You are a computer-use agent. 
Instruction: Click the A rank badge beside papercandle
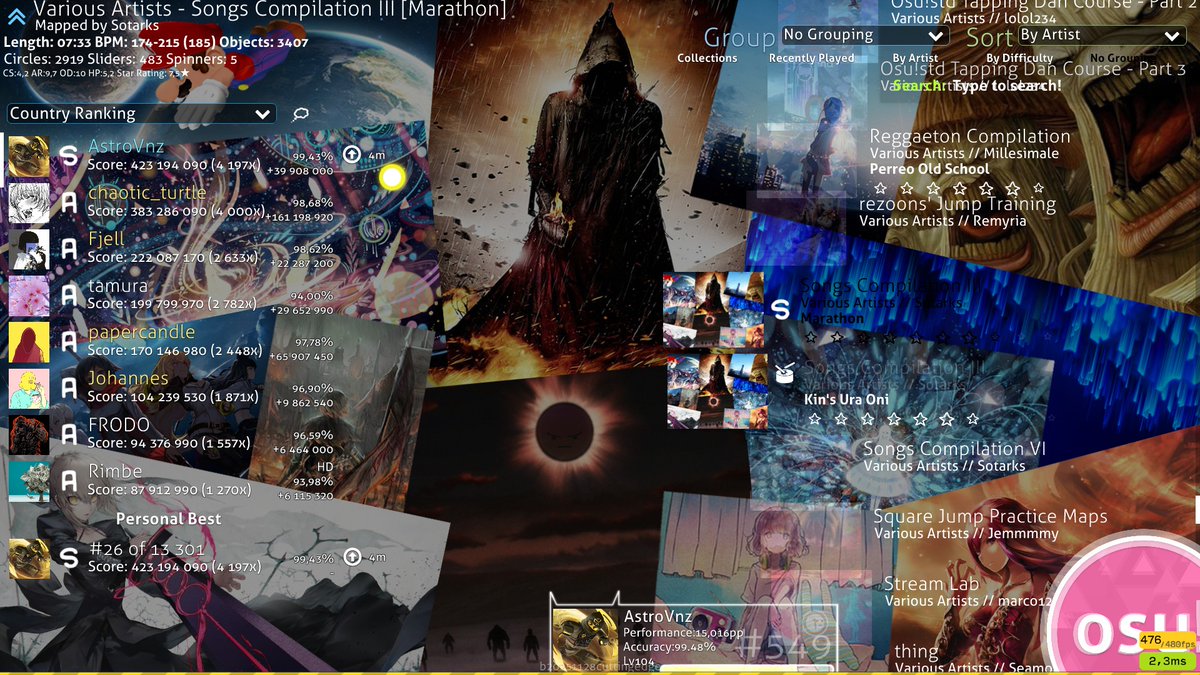(x=68, y=342)
